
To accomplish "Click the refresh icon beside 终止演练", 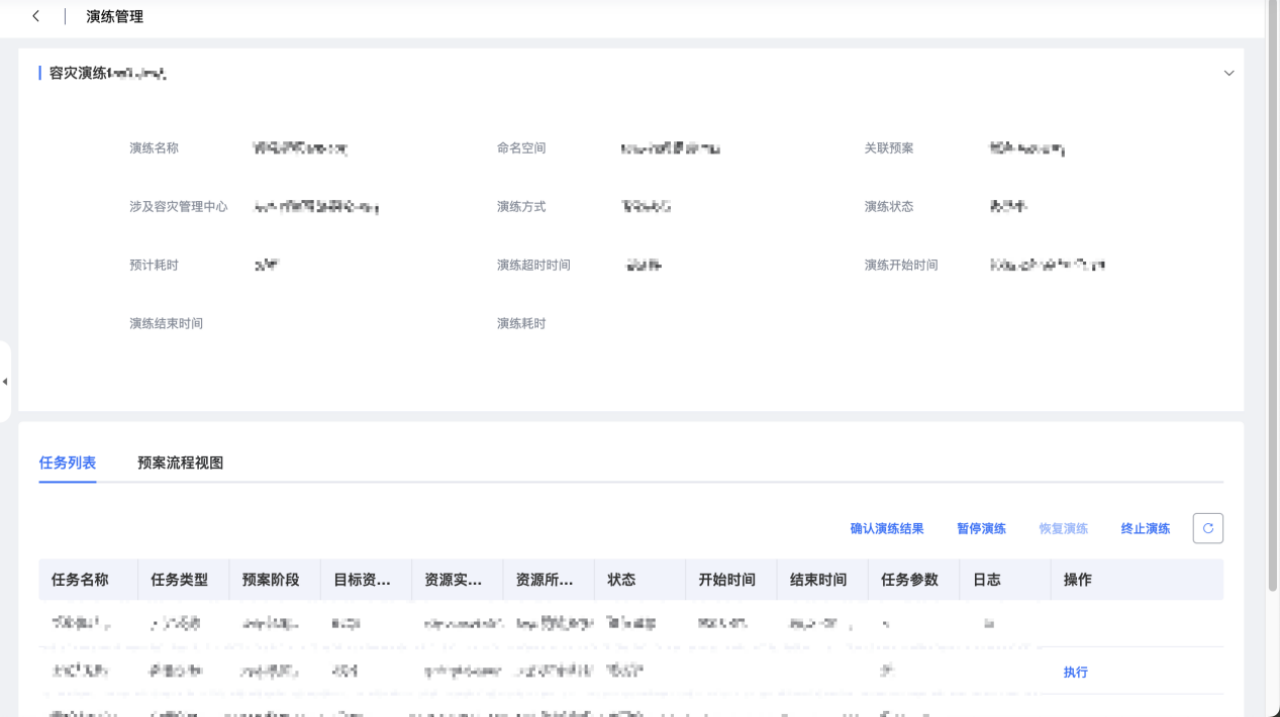I will 1207,528.
